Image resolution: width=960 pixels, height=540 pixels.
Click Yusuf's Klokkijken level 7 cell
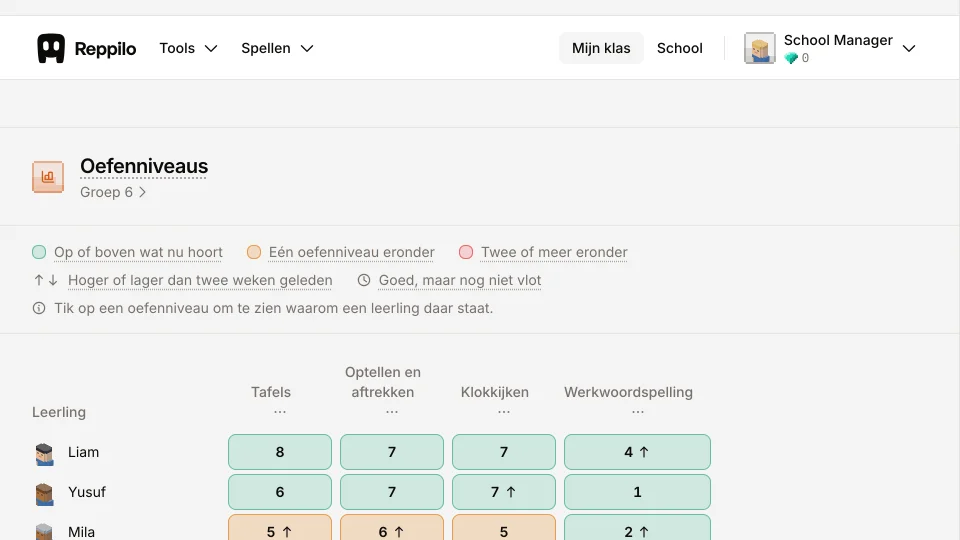coord(504,492)
